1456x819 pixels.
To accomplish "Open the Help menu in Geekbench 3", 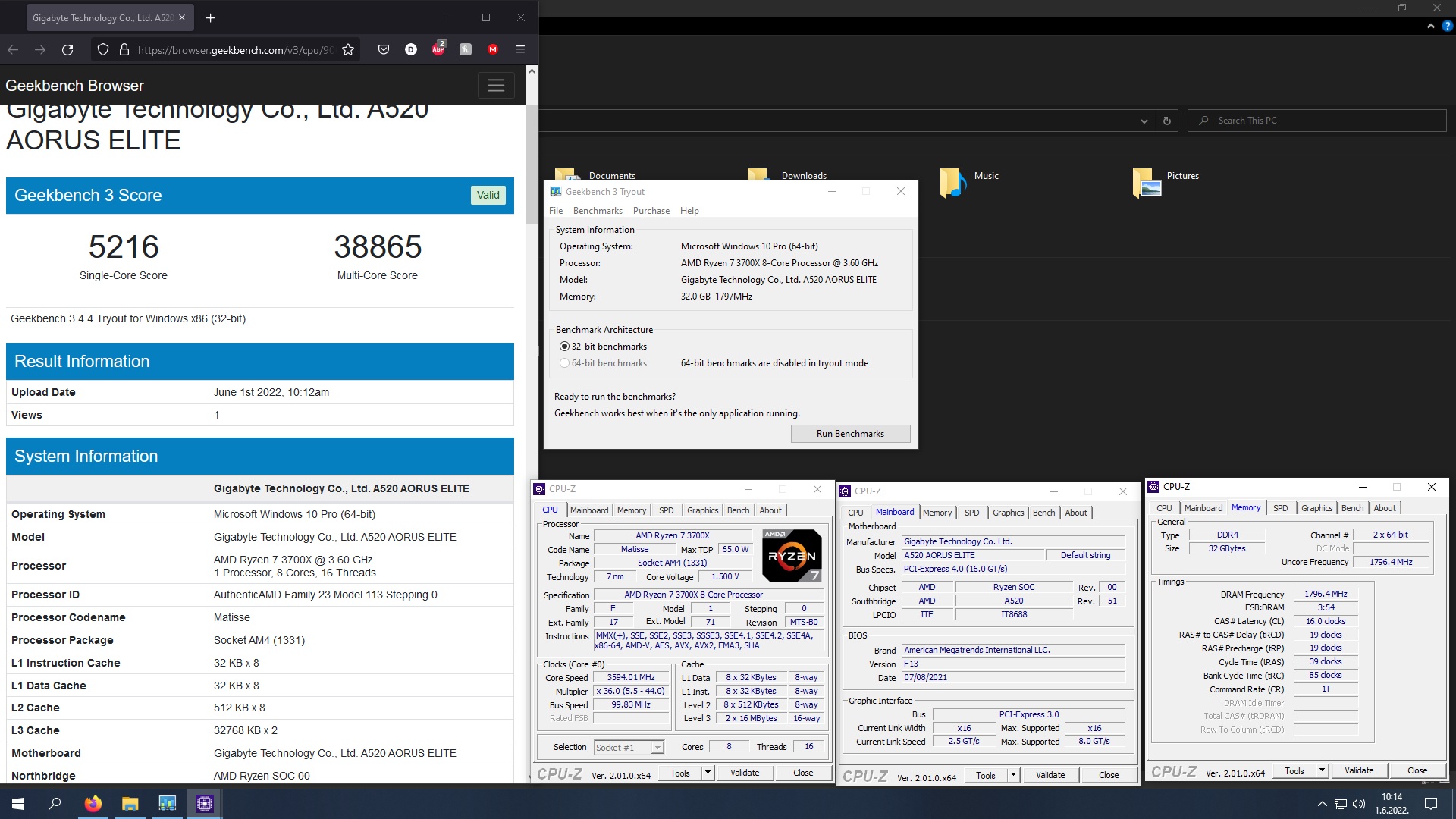I will pos(689,211).
